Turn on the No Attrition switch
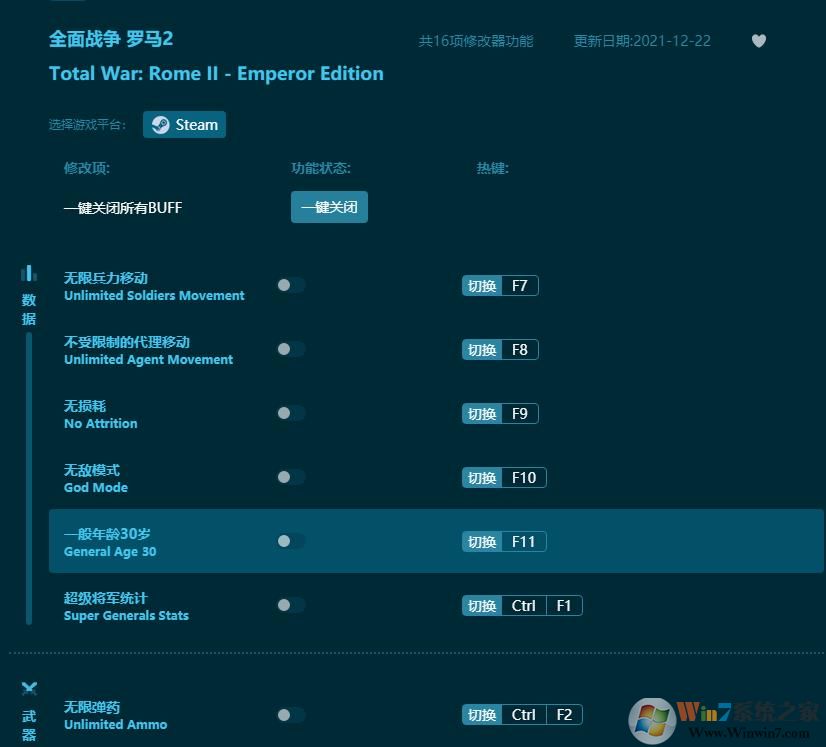The image size is (826, 747). tap(290, 413)
